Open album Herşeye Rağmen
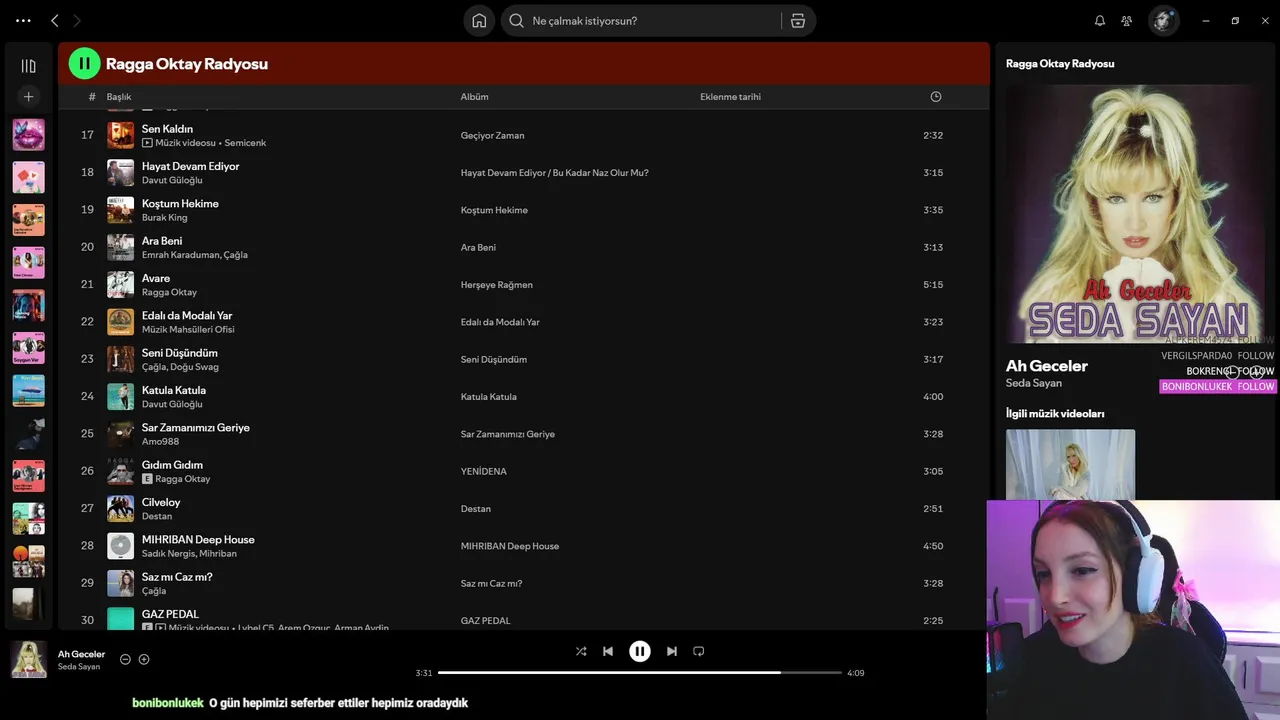1280x720 pixels. point(496,285)
